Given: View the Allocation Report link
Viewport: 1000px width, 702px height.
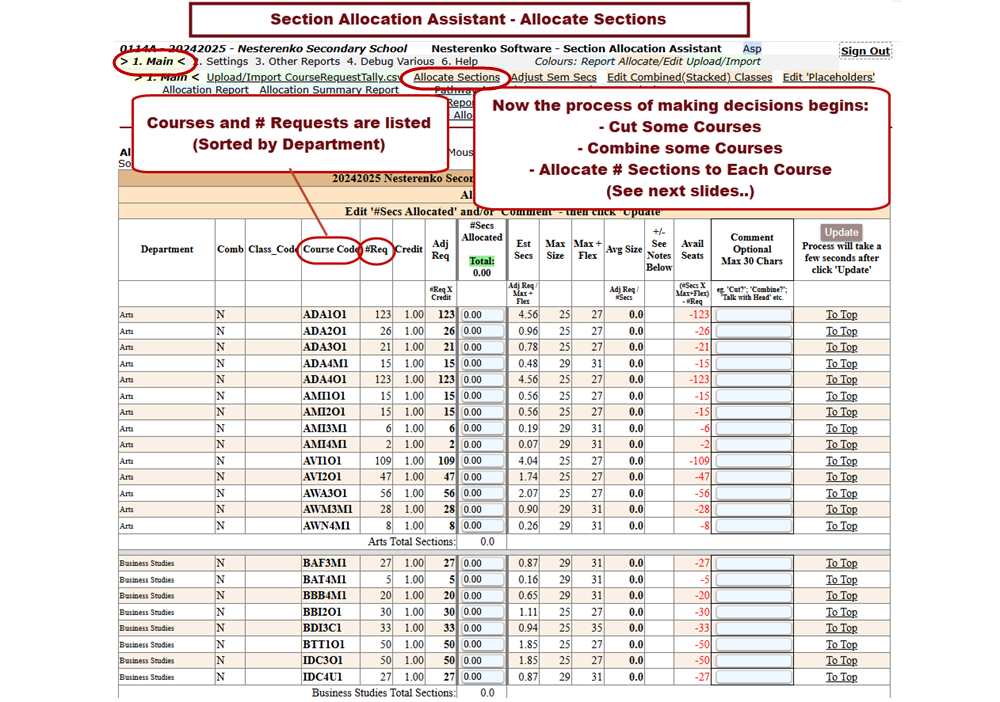Looking at the screenshot, I should click(205, 90).
